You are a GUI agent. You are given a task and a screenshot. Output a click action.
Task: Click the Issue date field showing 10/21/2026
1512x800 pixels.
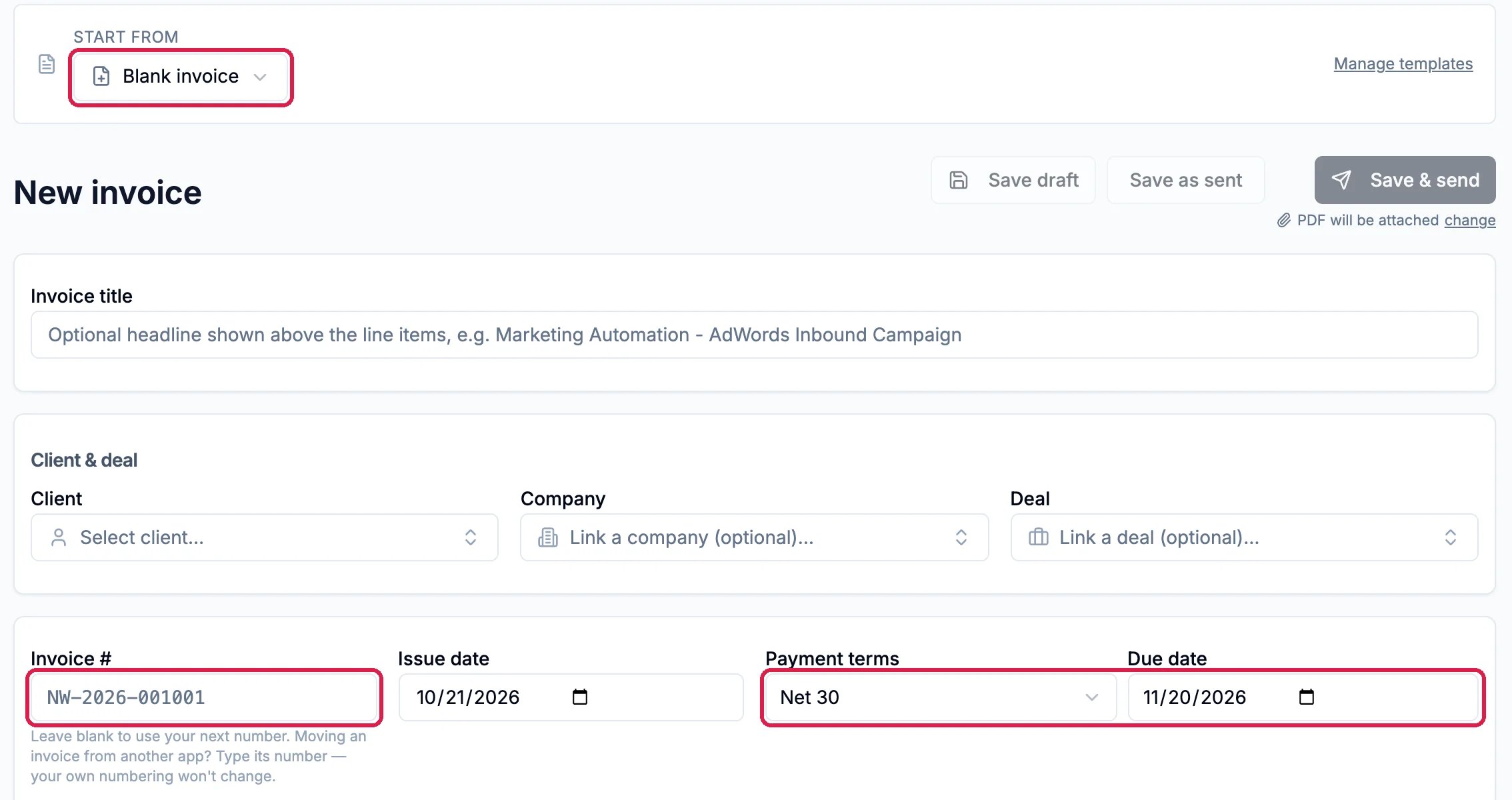coord(571,697)
